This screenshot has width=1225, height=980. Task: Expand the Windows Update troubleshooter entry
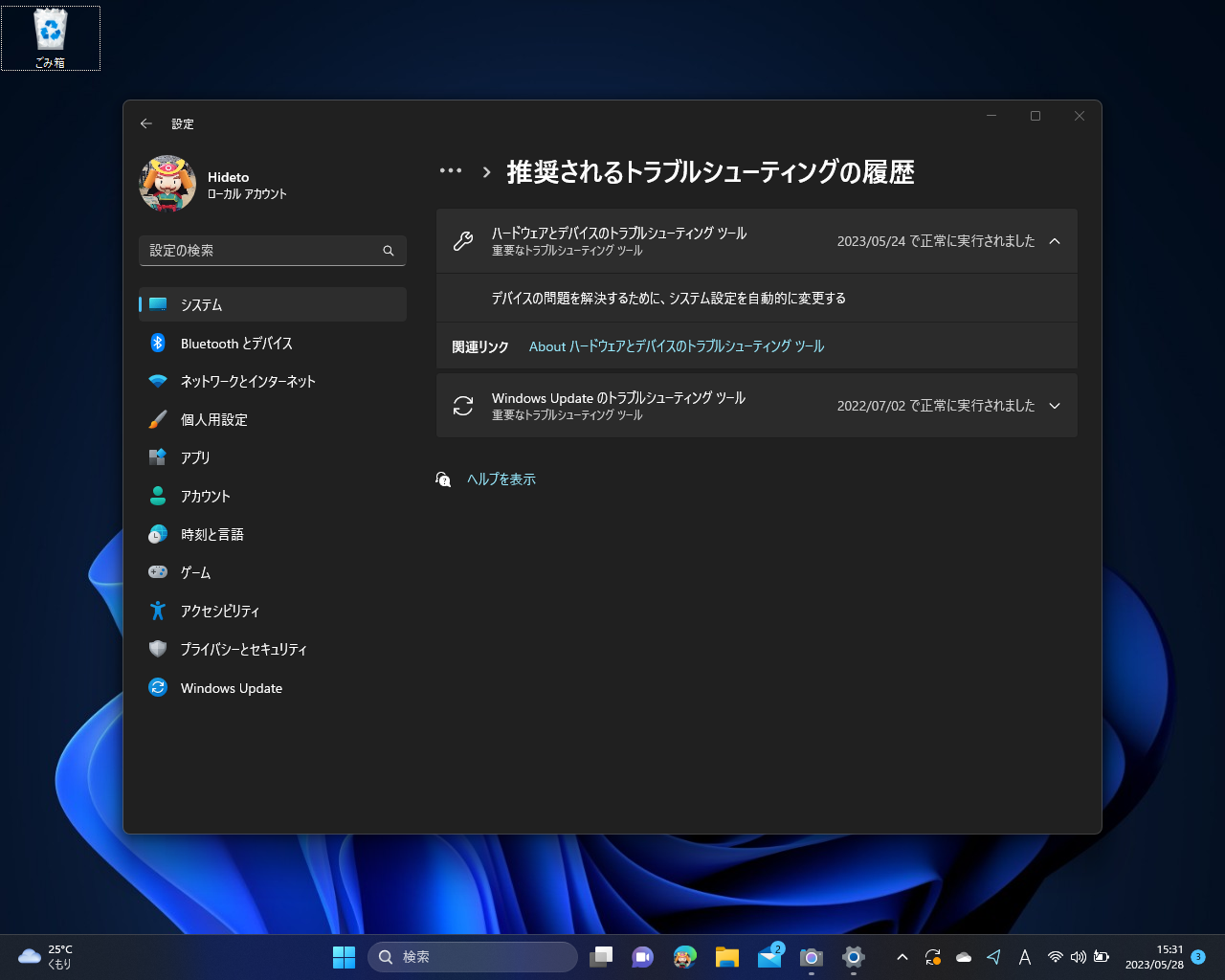[1055, 405]
